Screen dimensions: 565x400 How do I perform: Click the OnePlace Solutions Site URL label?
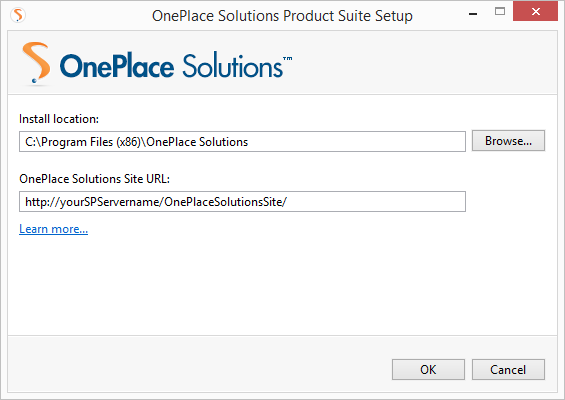coord(94,179)
